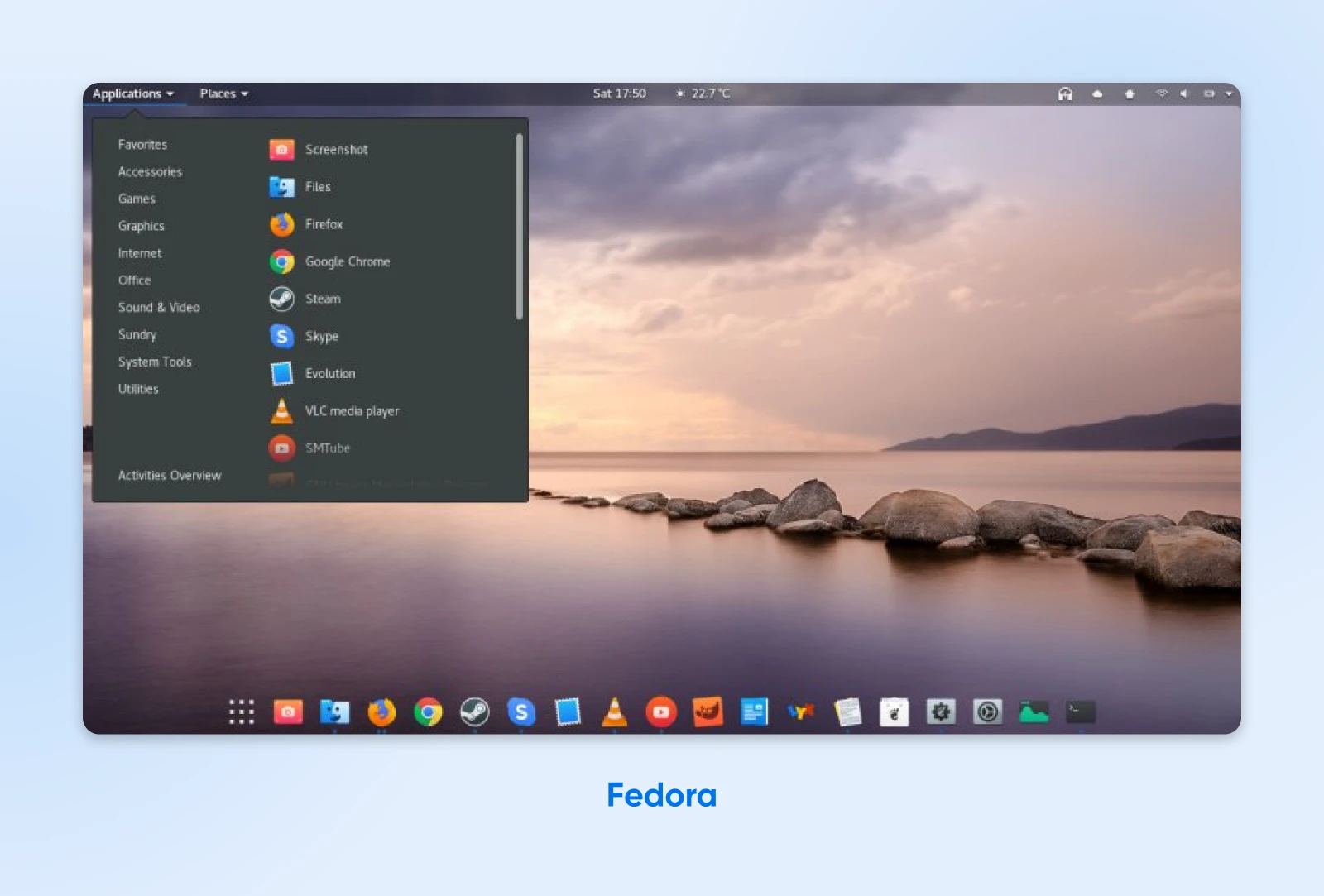Select the Accessories category
Image resolution: width=1324 pixels, height=896 pixels.
pyautogui.click(x=150, y=172)
